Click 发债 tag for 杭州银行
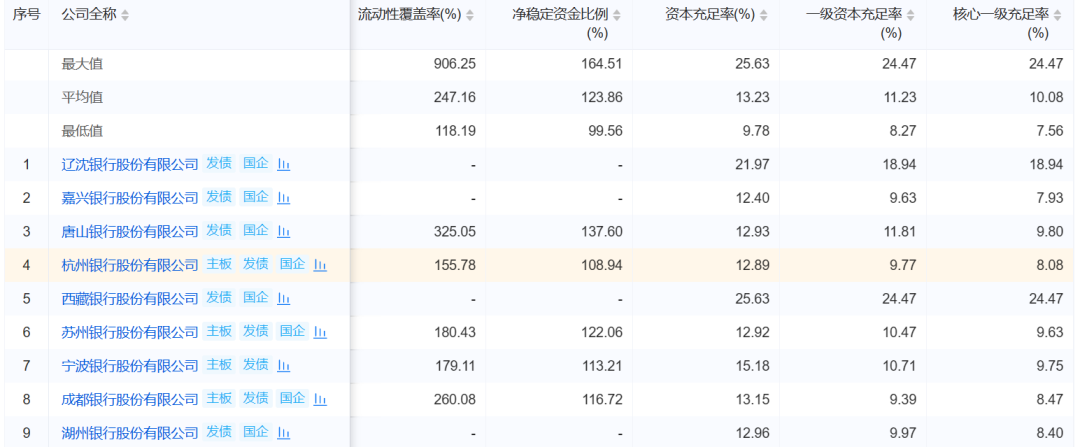The image size is (1080, 447). (256, 264)
